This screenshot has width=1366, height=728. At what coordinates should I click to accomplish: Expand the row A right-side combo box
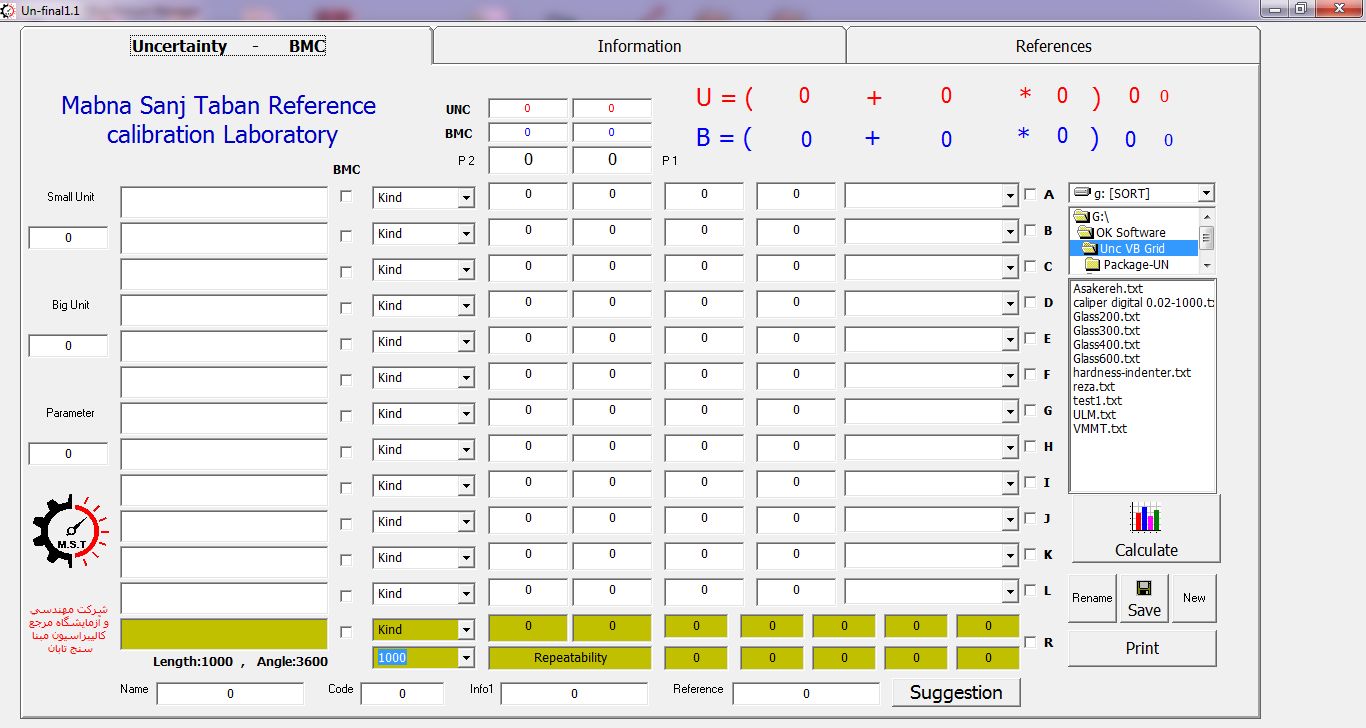click(x=1010, y=197)
